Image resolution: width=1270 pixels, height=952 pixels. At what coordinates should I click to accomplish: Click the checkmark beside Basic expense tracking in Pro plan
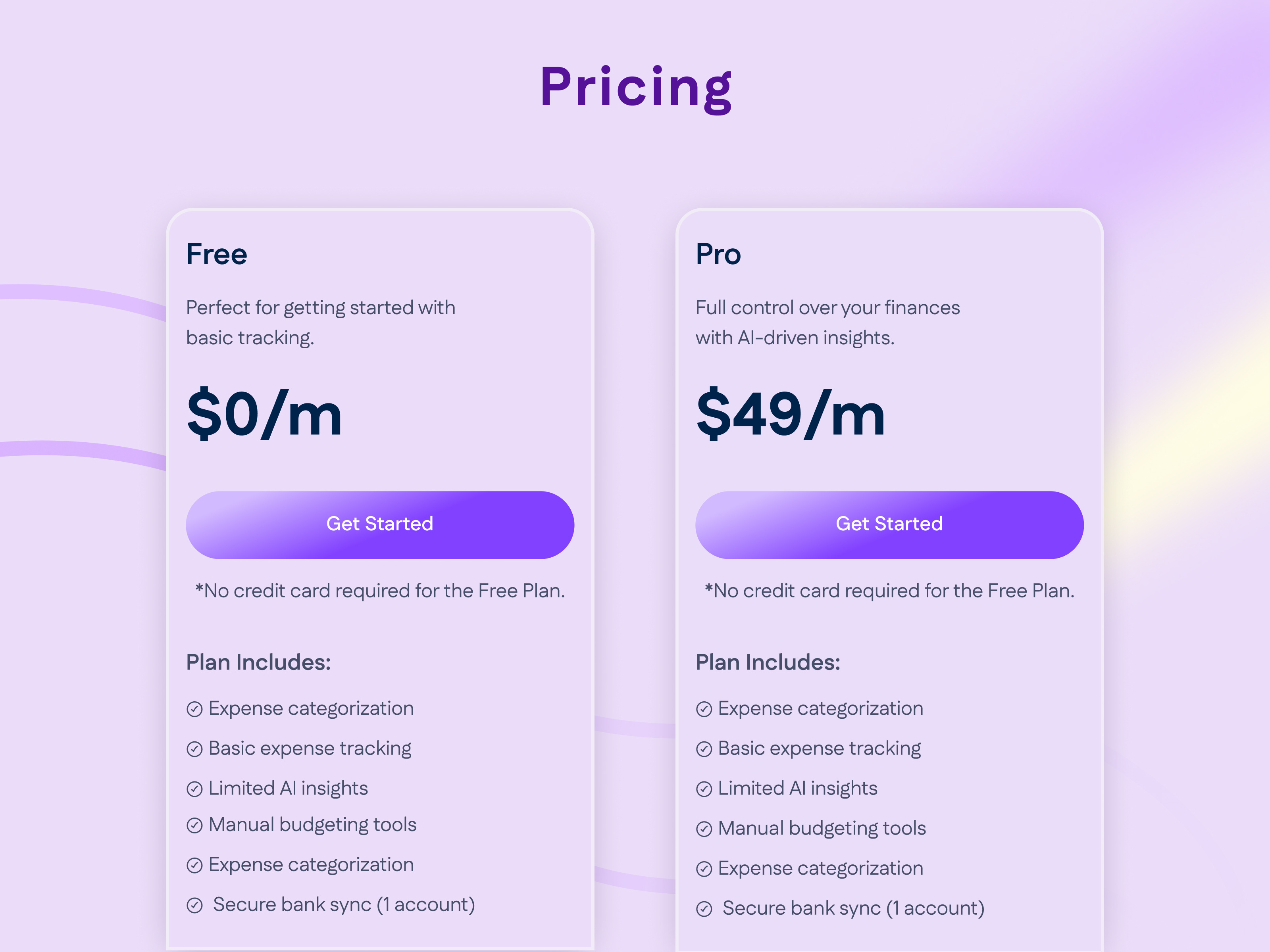[704, 749]
